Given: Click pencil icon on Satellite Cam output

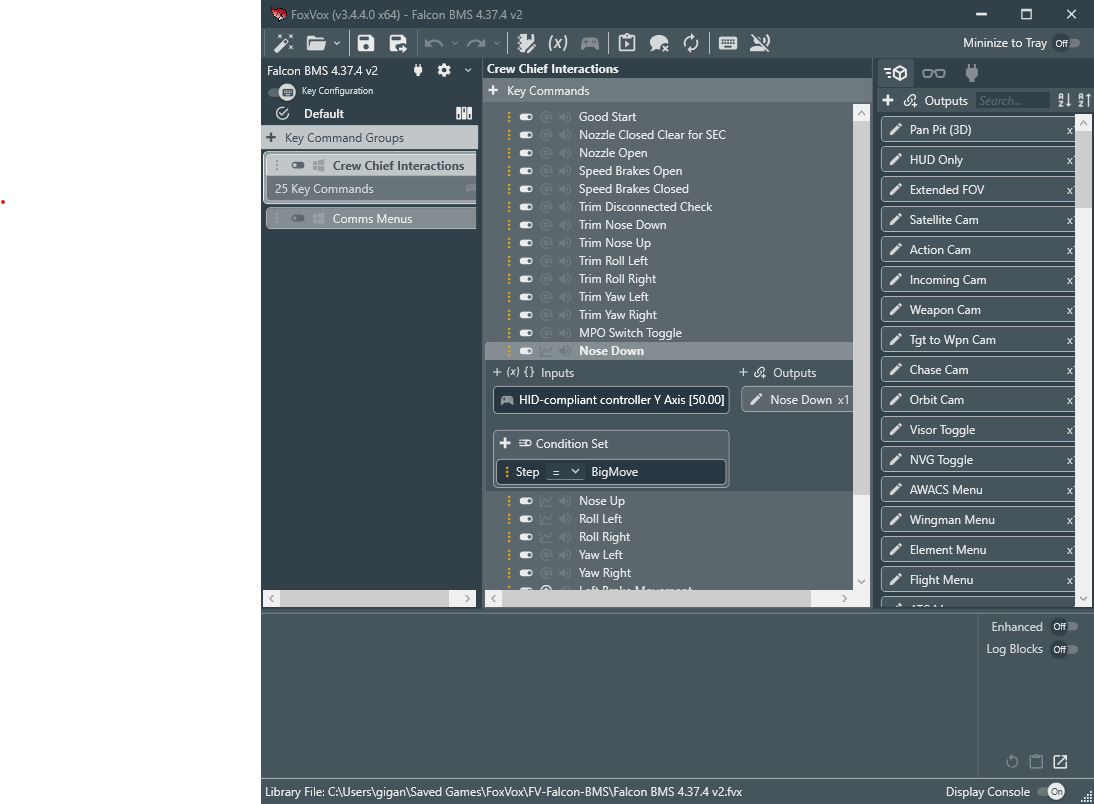Looking at the screenshot, I should (896, 219).
